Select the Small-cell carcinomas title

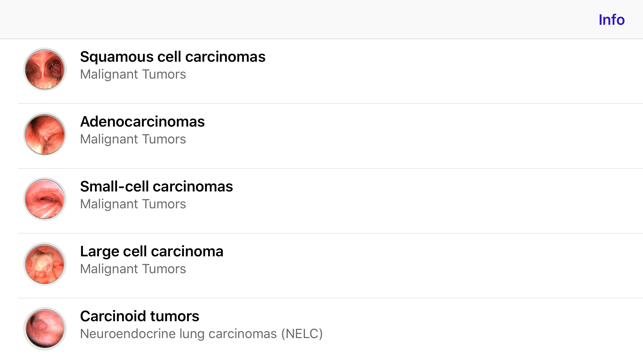156,186
